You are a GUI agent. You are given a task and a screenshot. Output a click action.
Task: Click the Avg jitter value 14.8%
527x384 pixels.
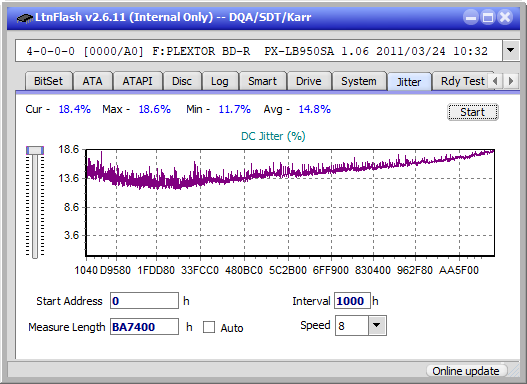pyautogui.click(x=315, y=109)
